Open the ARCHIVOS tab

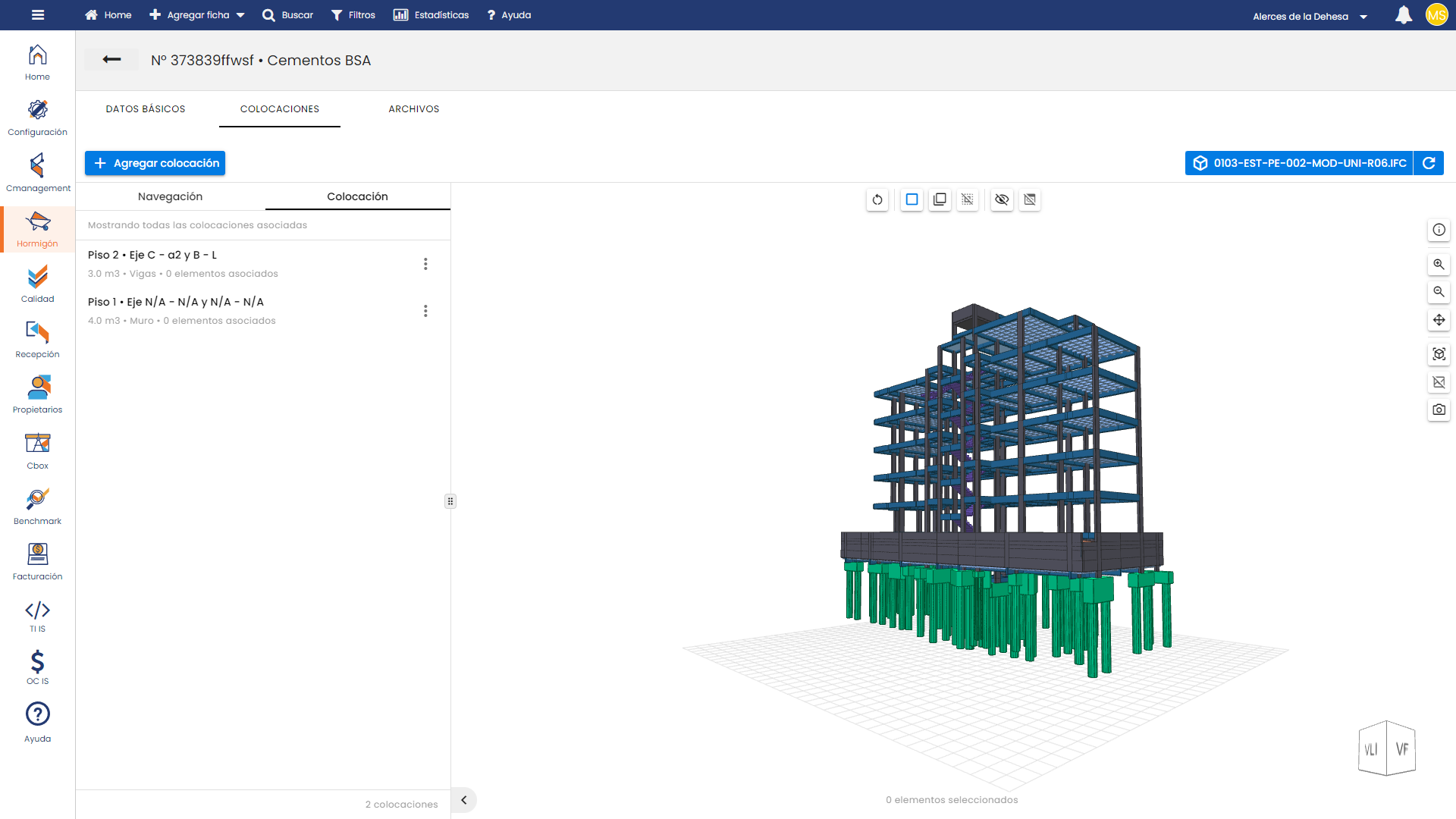click(414, 109)
